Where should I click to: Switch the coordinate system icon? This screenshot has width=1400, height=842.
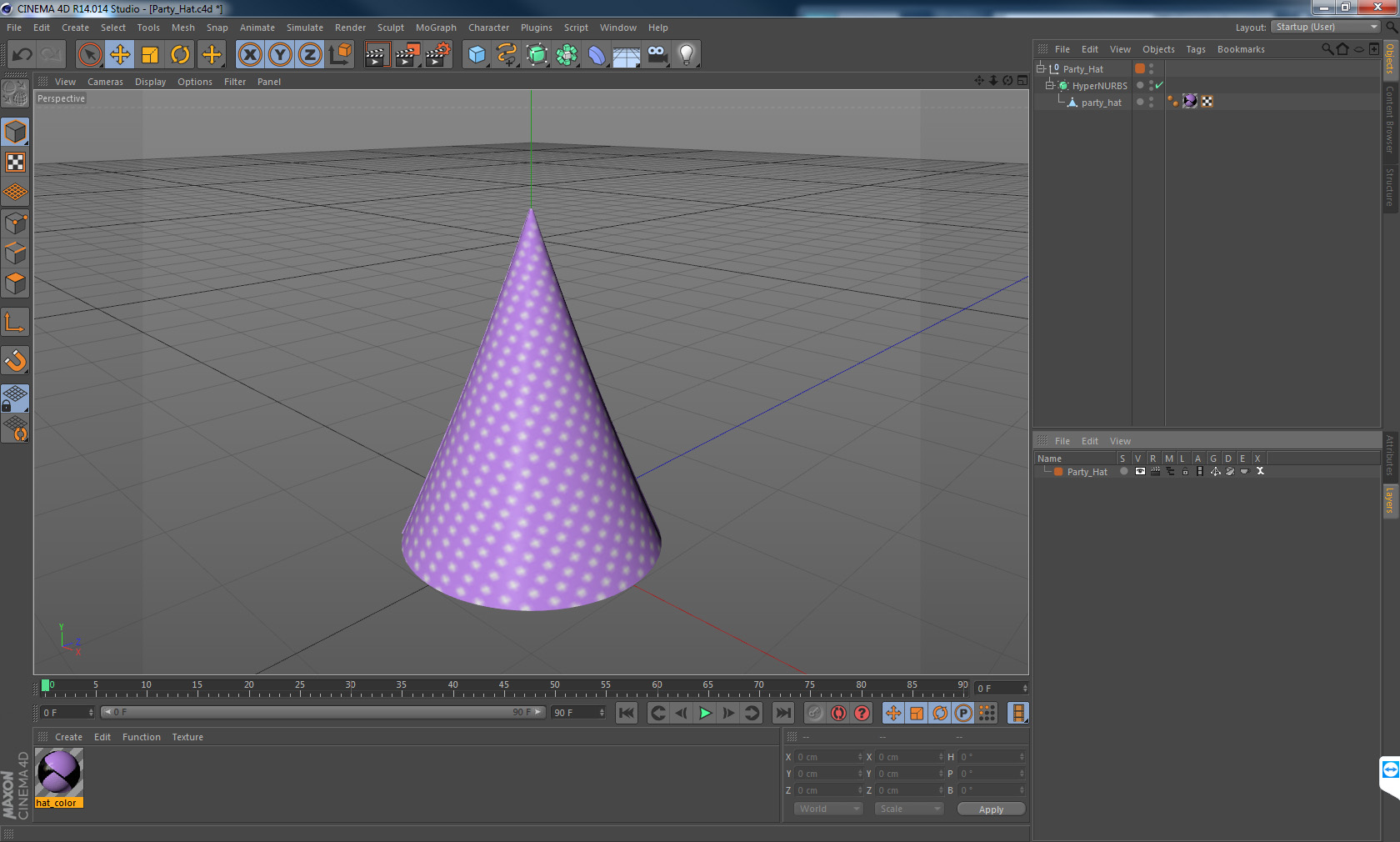340,55
